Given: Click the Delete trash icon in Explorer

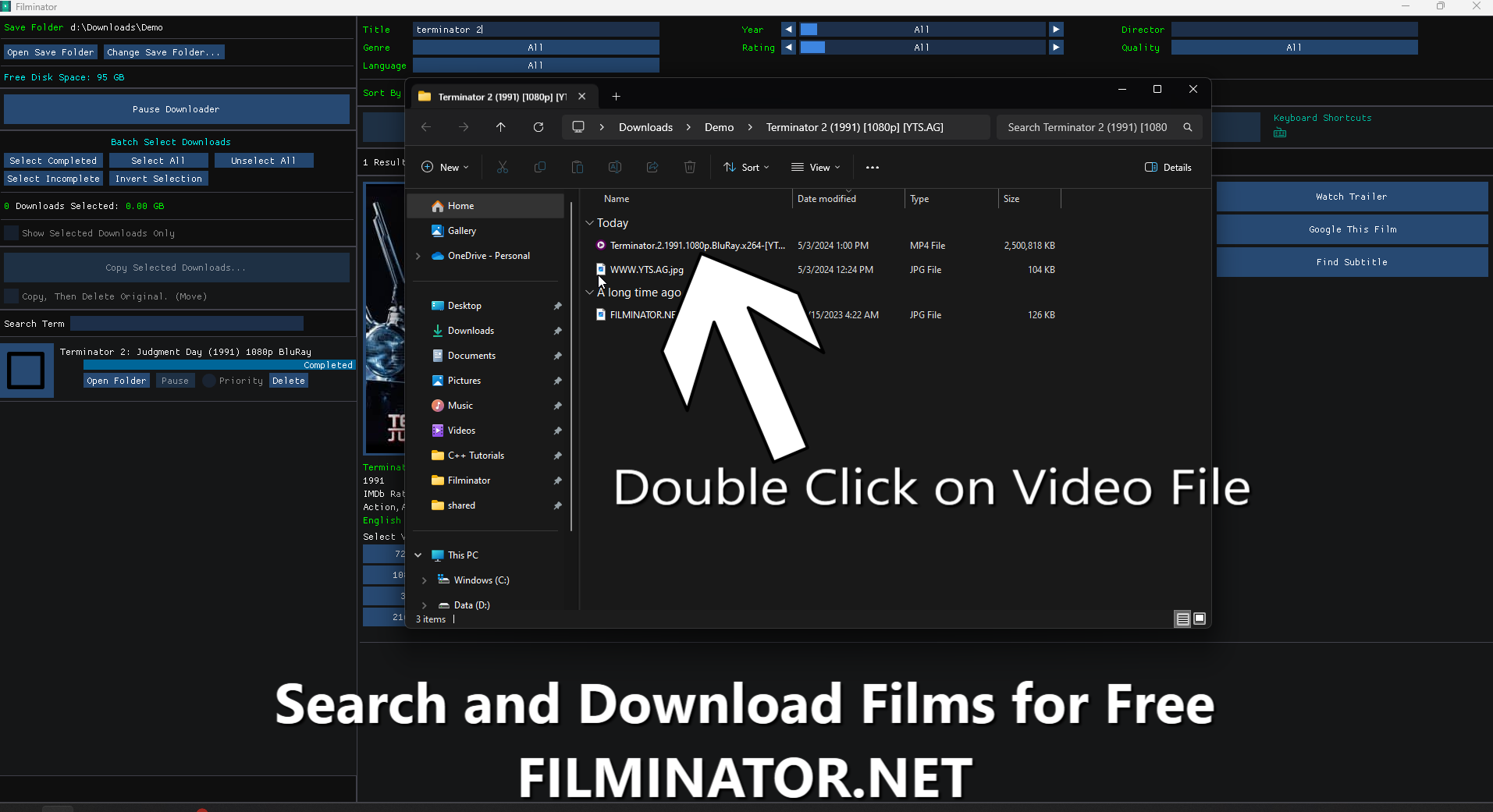Looking at the screenshot, I should [690, 167].
